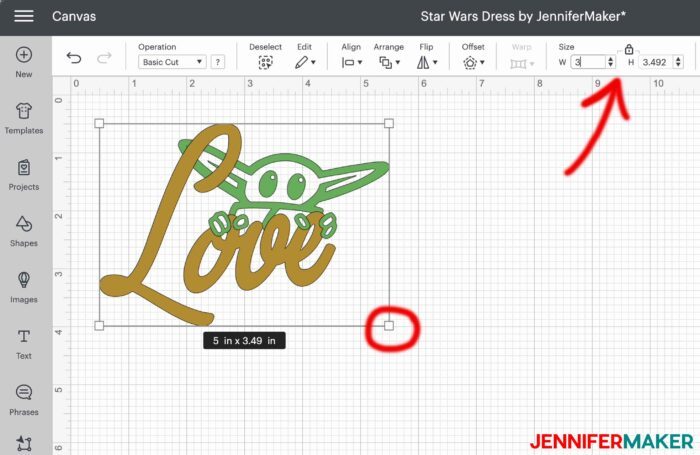Redo the last undone action
Image resolution: width=700 pixels, height=455 pixels.
[x=104, y=58]
